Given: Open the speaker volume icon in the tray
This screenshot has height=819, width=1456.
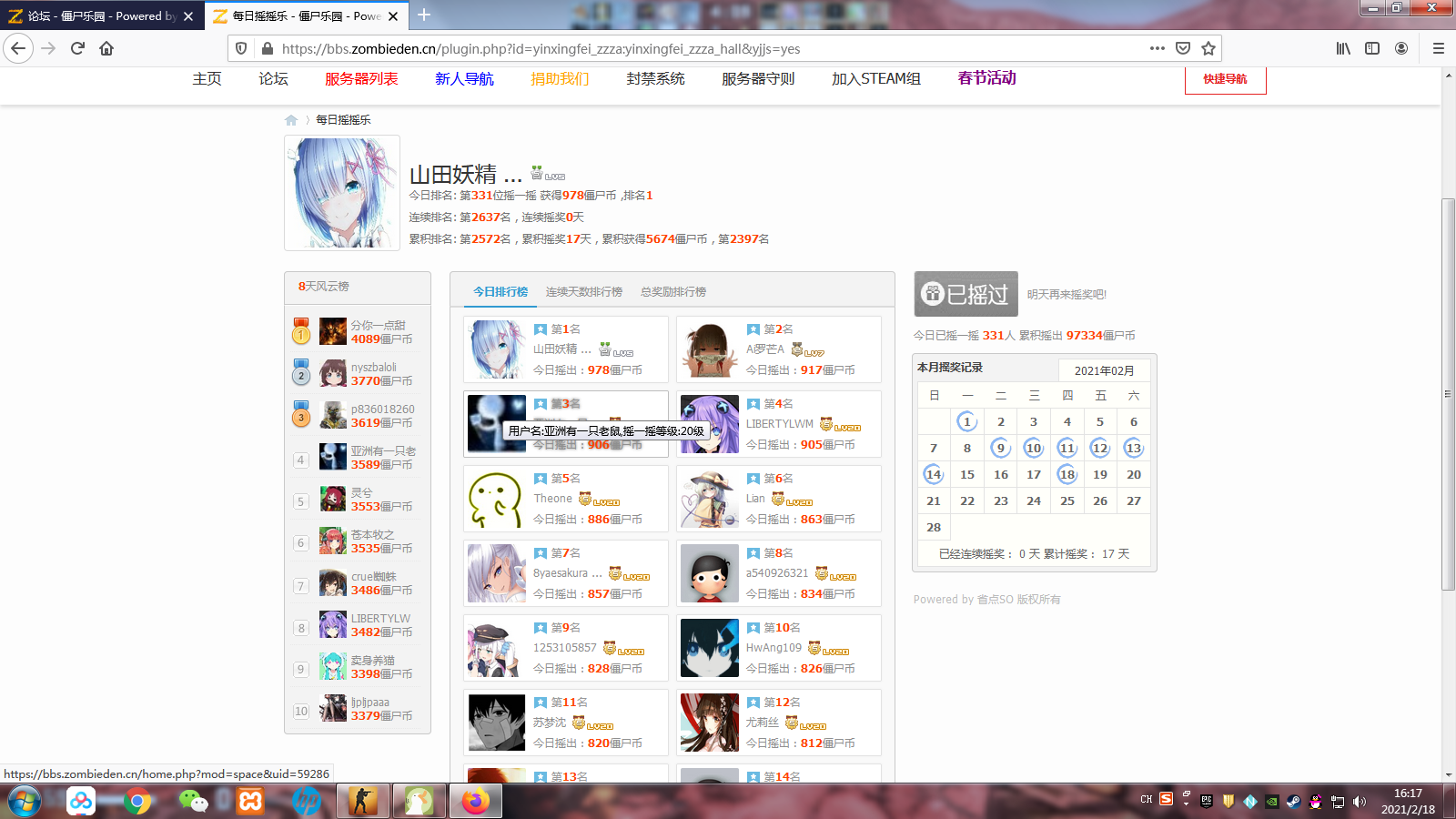Looking at the screenshot, I should (x=1360, y=802).
